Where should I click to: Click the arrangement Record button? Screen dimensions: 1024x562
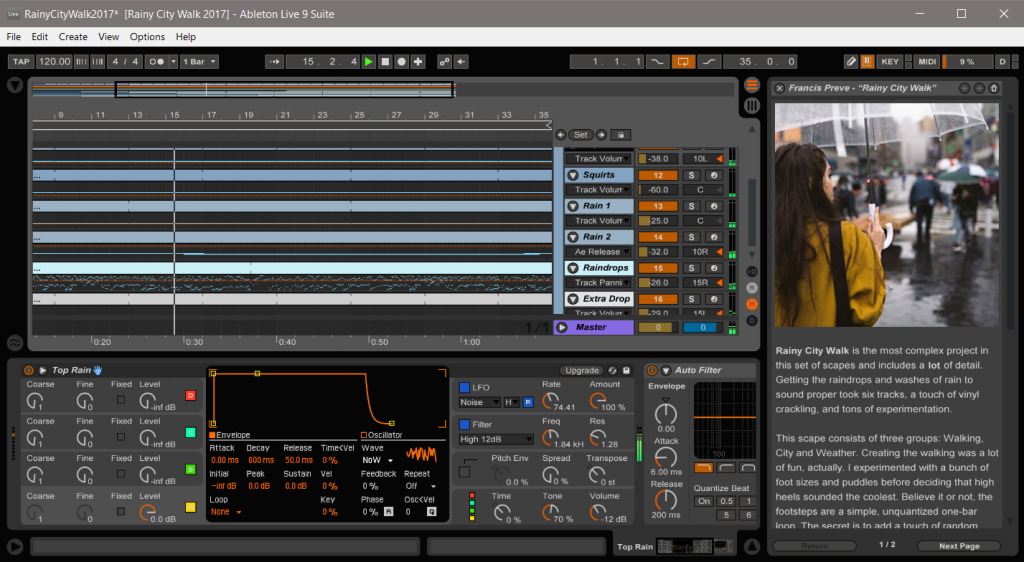tap(401, 62)
